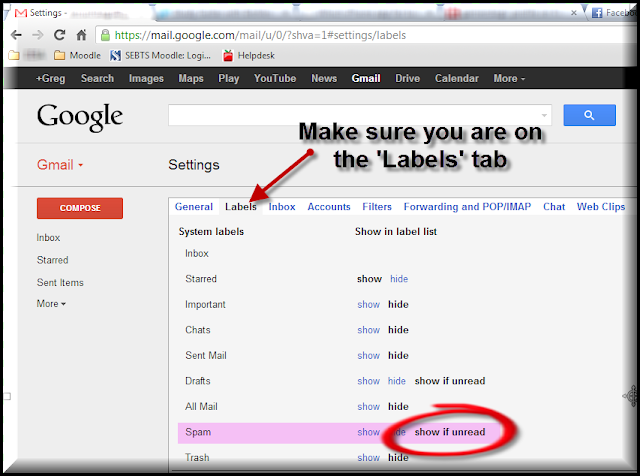Open Images in the Google bar
The width and height of the screenshot is (640, 476).
tap(146, 78)
